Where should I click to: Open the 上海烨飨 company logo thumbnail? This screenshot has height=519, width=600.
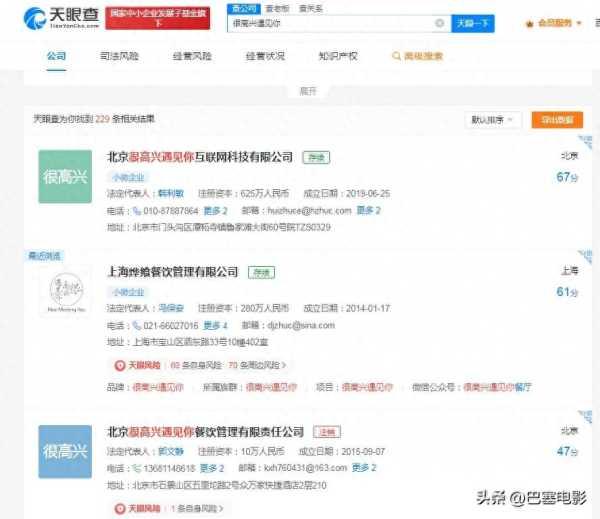coord(65,291)
